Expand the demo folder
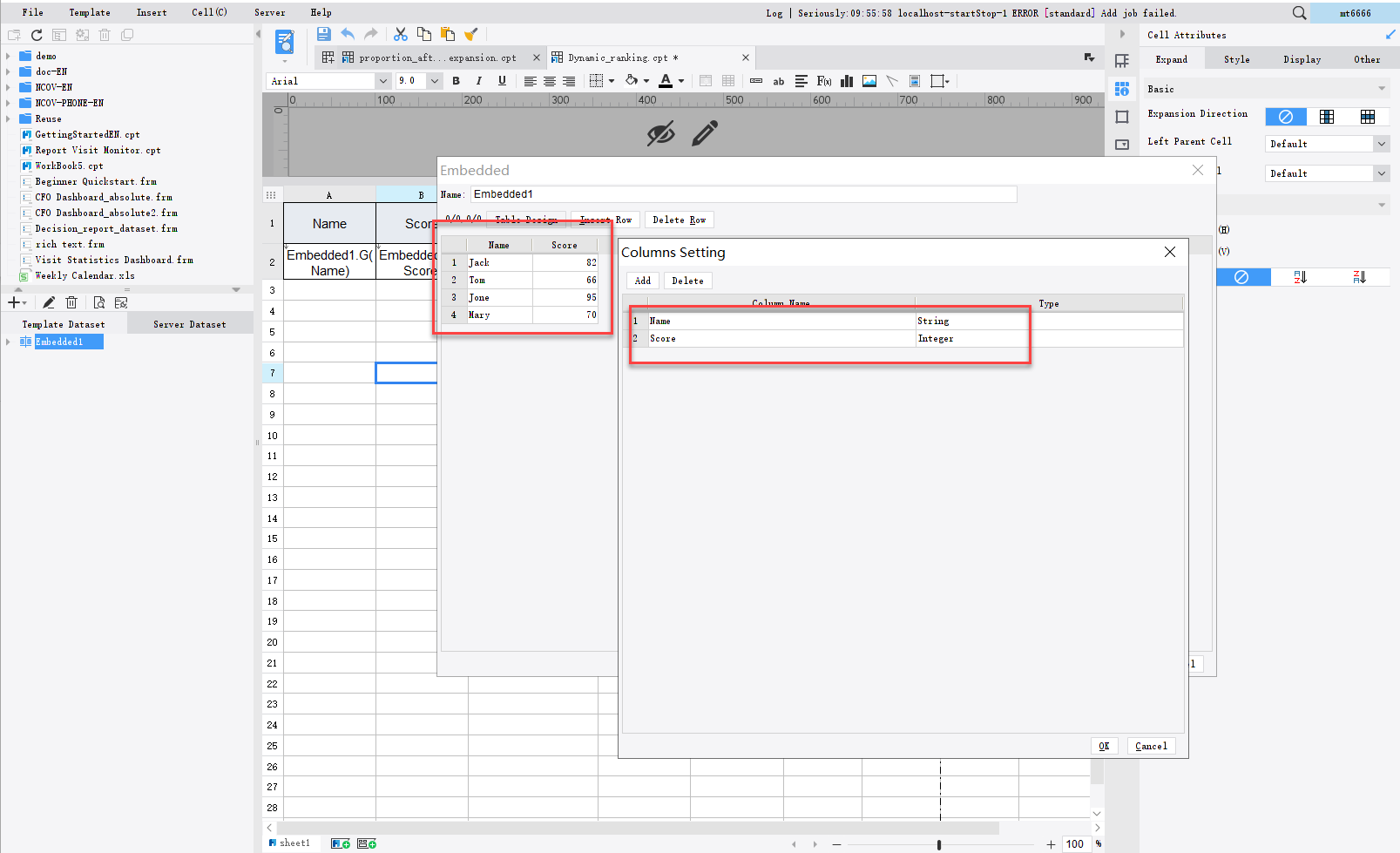This screenshot has height=853, width=1400. [8, 56]
